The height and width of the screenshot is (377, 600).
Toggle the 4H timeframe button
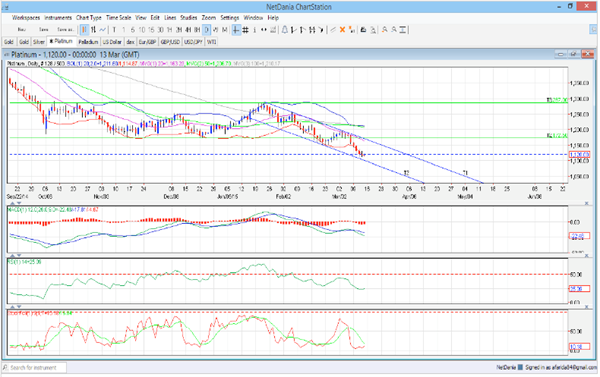pyautogui.click(x=188, y=29)
